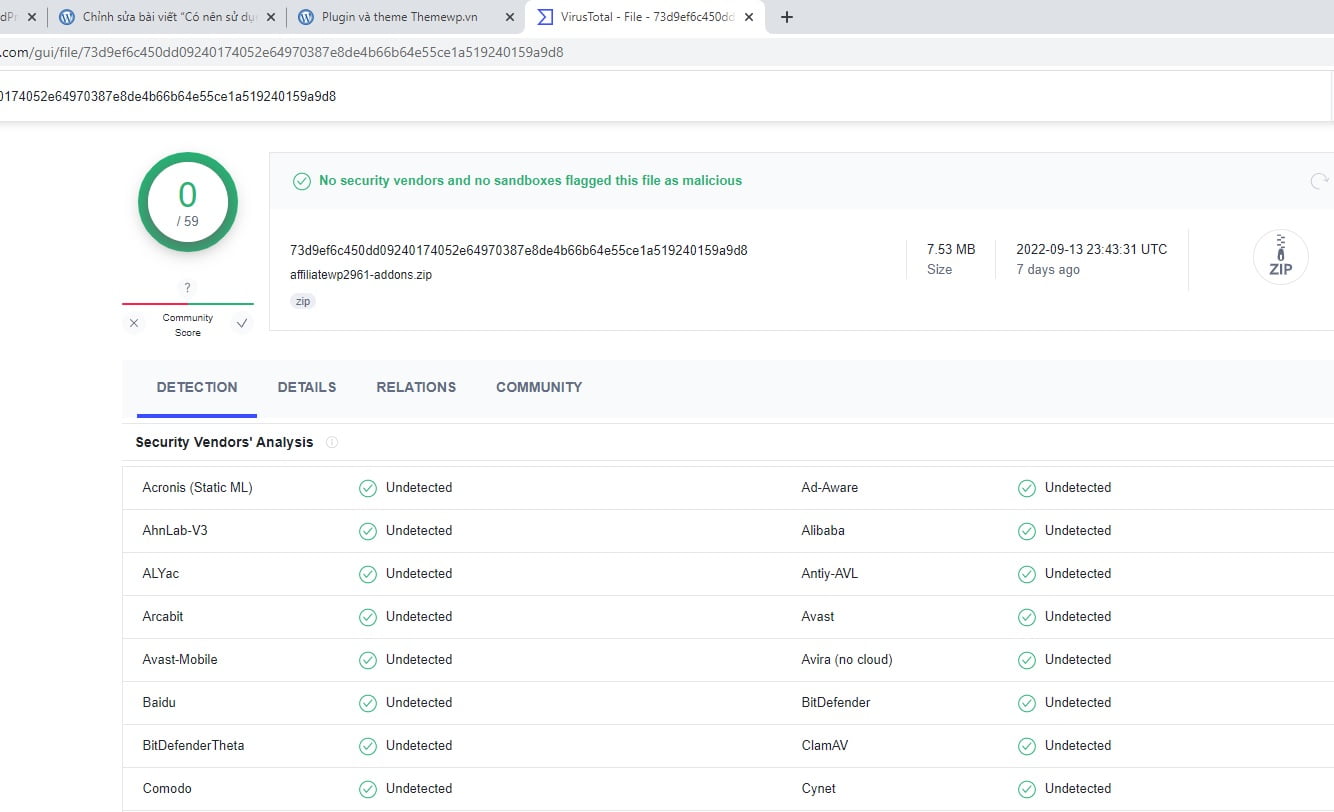Image resolution: width=1334 pixels, height=812 pixels.
Task: Click the file hash starting with 73d9ef6c
Action: [x=518, y=250]
